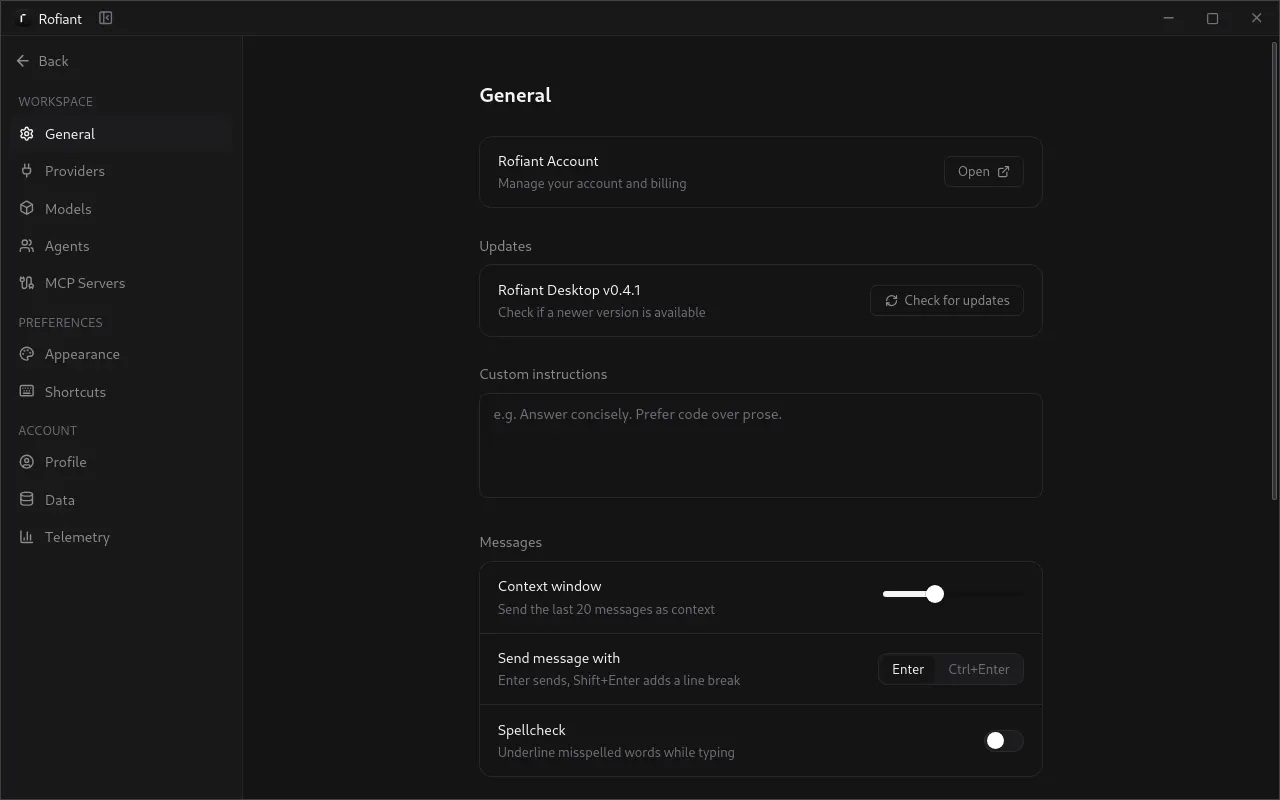Switch to Agents settings
The height and width of the screenshot is (800, 1280).
tap(121, 246)
